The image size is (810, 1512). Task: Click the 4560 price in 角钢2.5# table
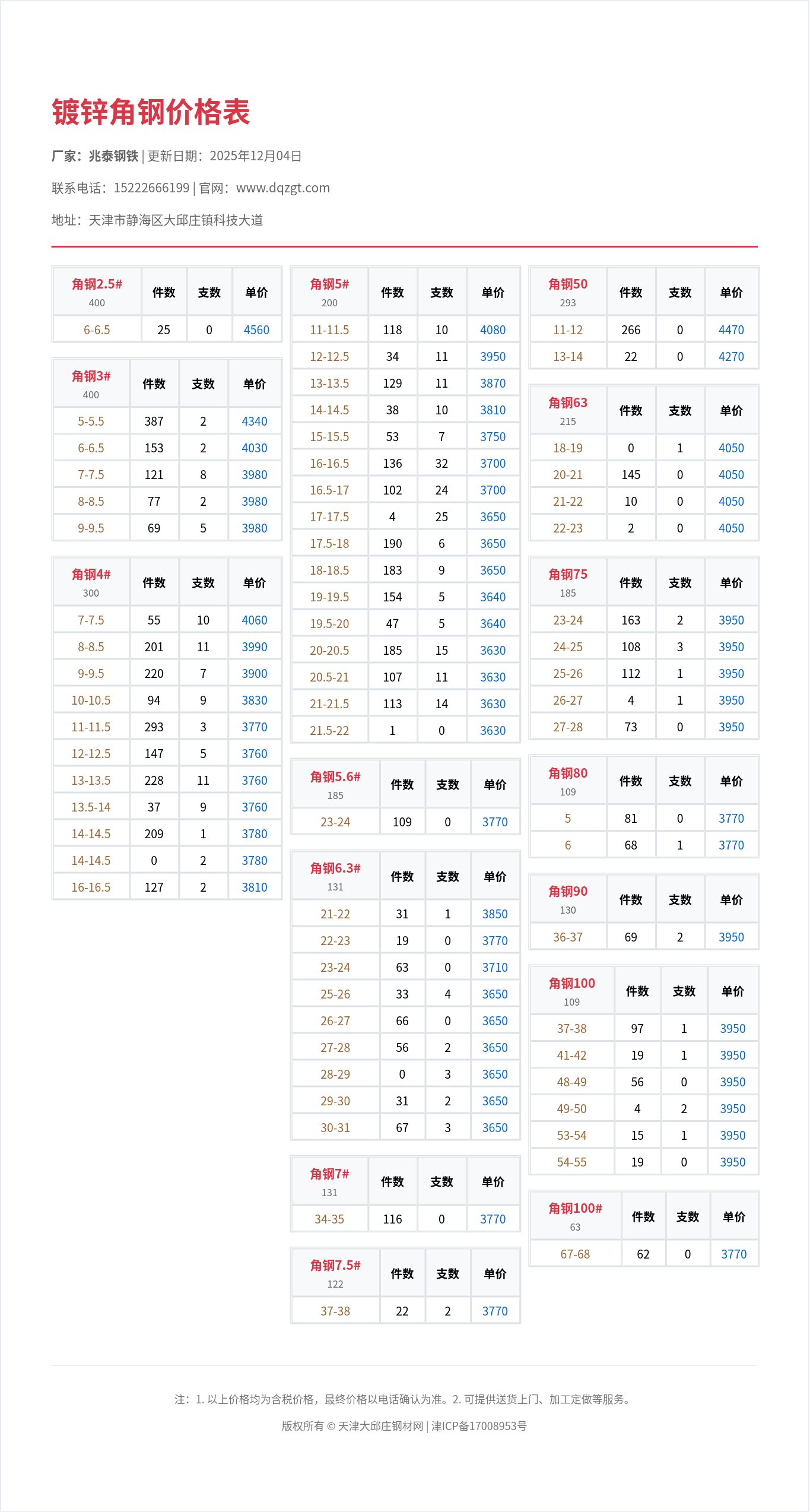[x=256, y=330]
